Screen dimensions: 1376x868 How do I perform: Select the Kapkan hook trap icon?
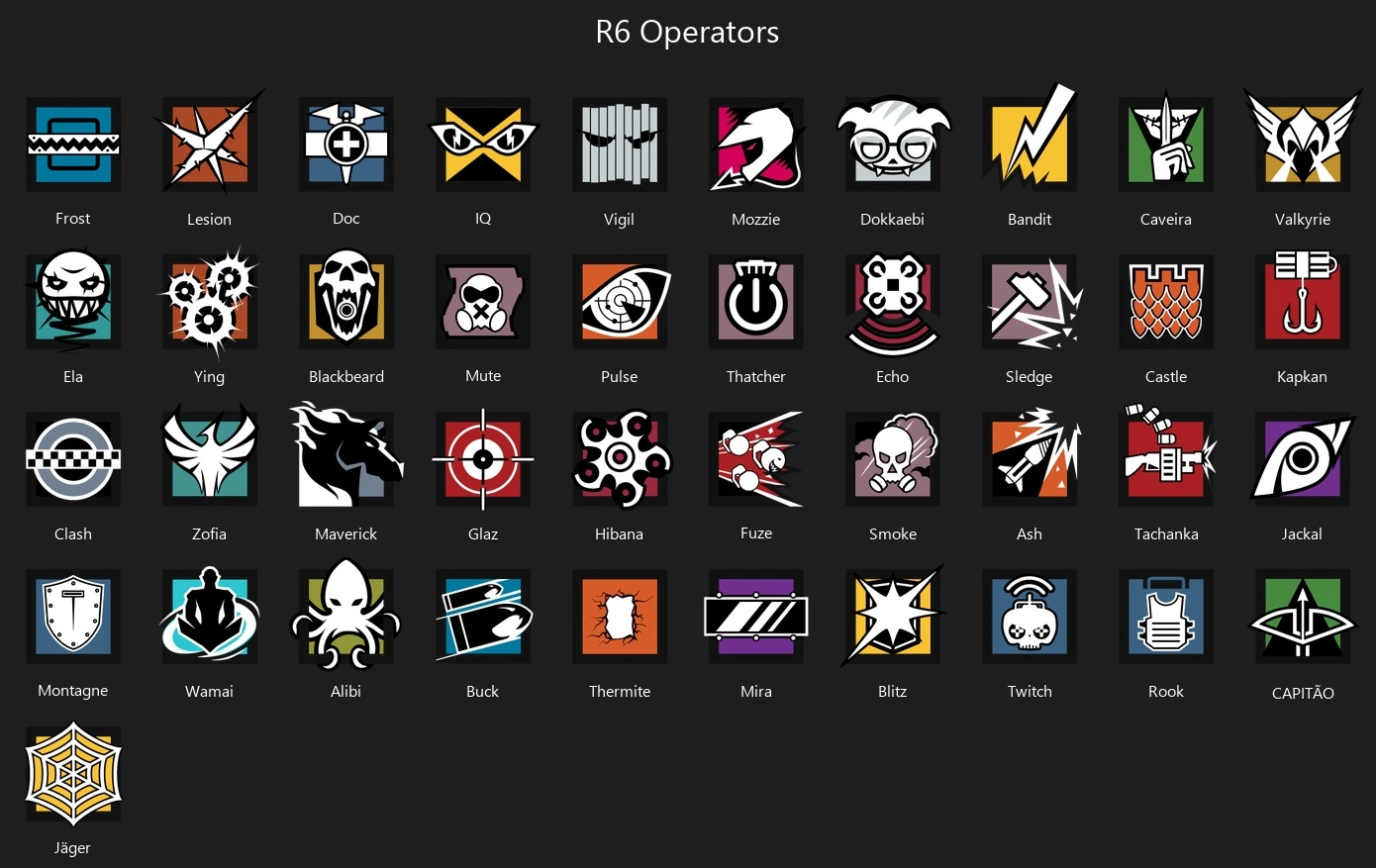click(1303, 300)
